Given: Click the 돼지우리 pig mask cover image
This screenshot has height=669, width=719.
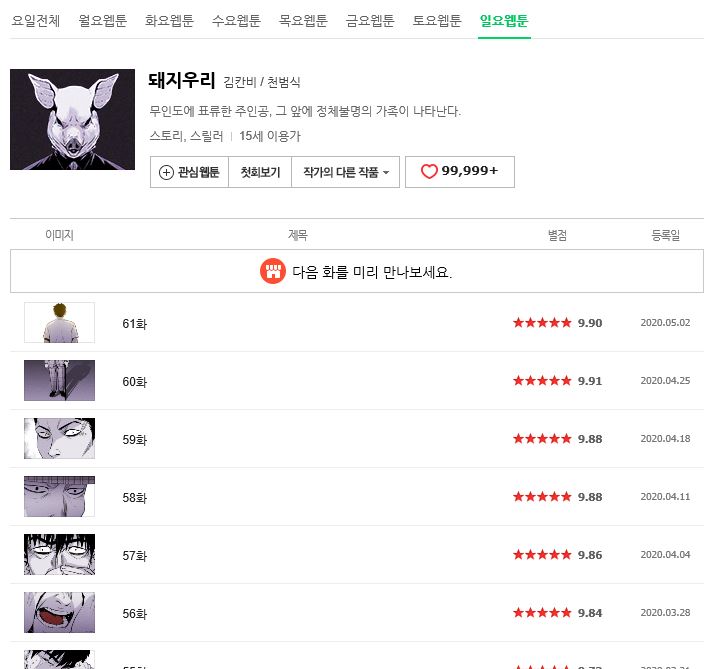Looking at the screenshot, I should point(72,119).
